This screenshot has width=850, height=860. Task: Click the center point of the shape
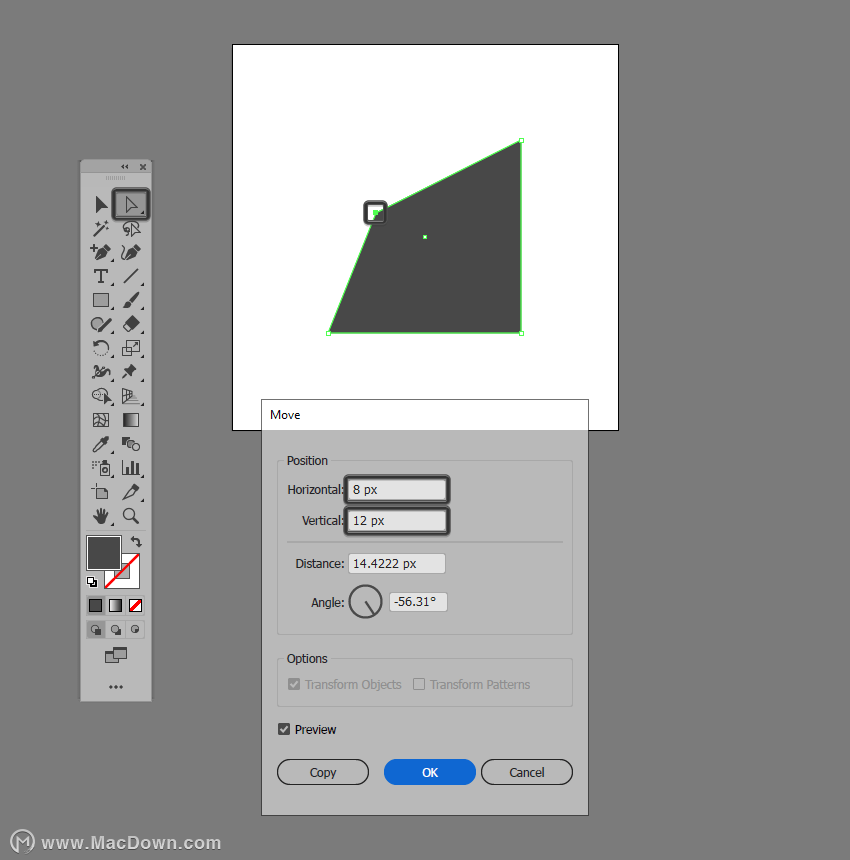425,237
